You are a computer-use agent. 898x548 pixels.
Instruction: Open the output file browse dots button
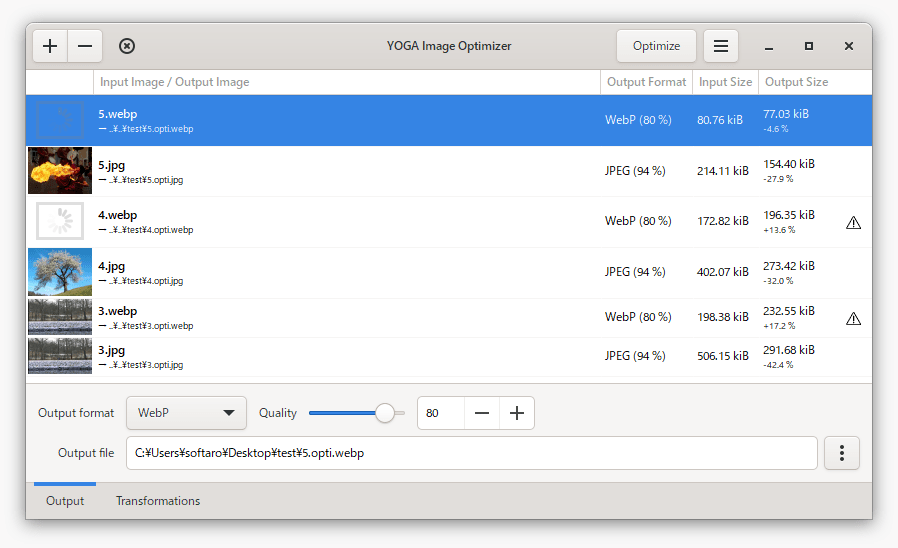point(841,453)
